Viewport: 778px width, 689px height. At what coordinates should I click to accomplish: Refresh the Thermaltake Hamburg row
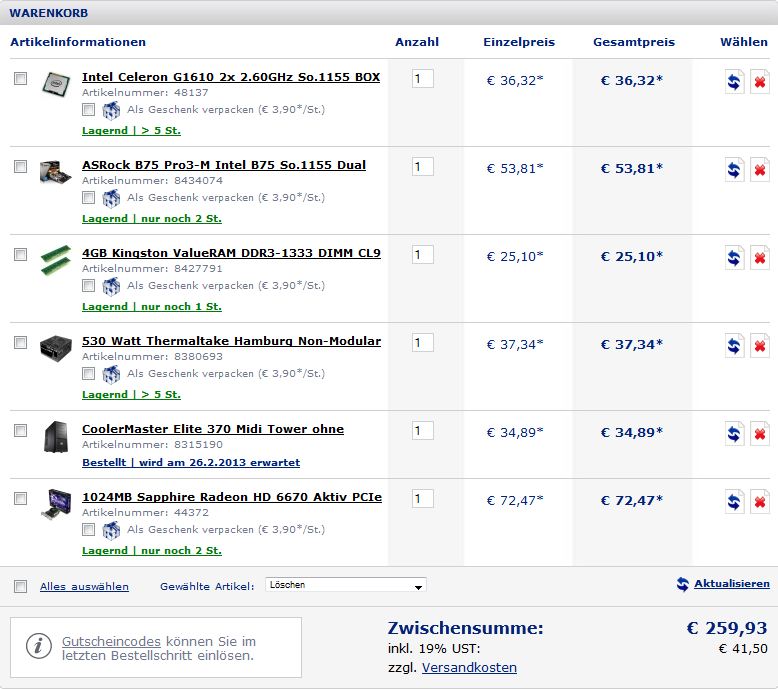(734, 345)
